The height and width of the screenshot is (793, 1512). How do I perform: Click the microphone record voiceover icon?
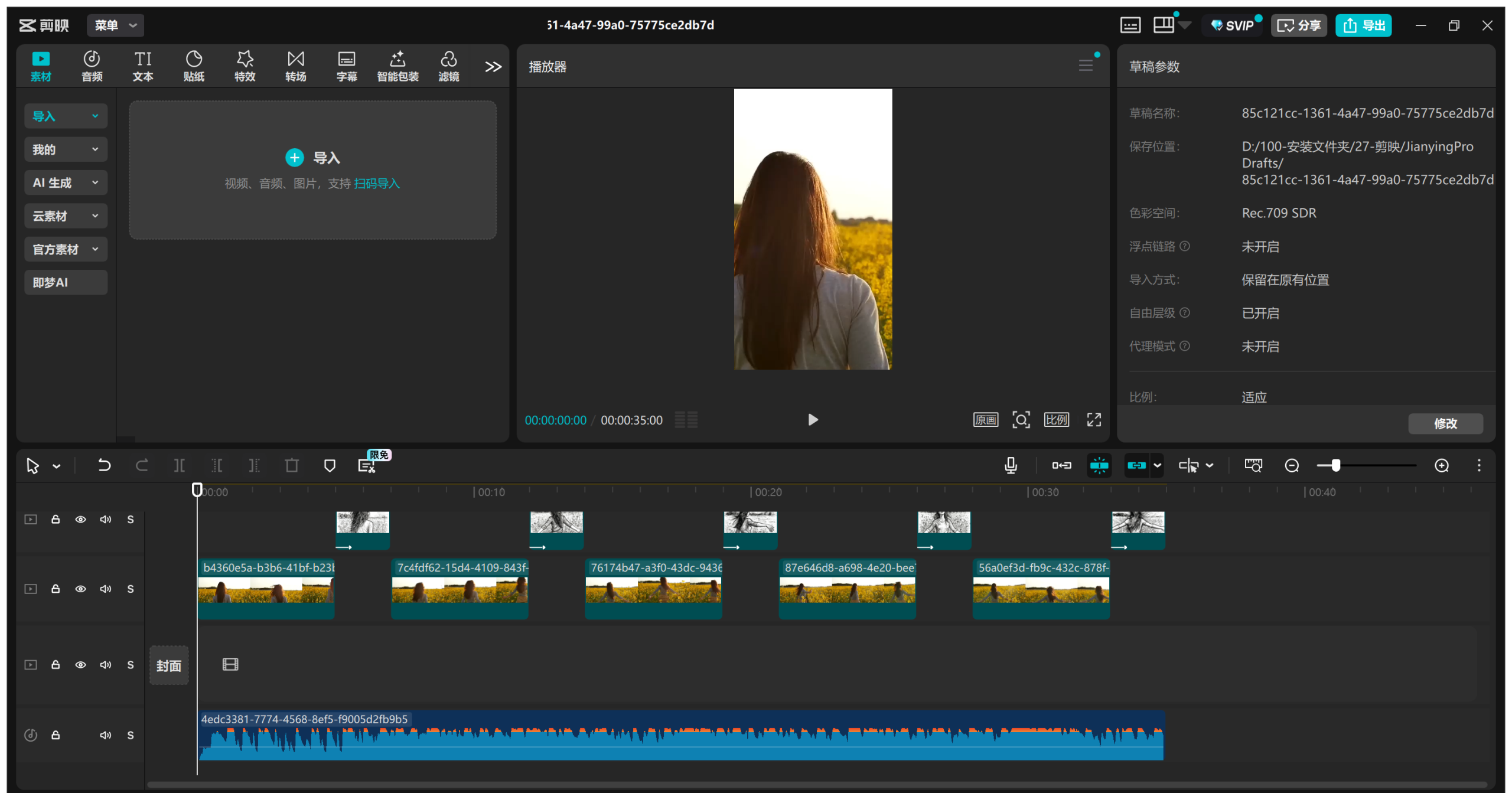[x=1011, y=465]
